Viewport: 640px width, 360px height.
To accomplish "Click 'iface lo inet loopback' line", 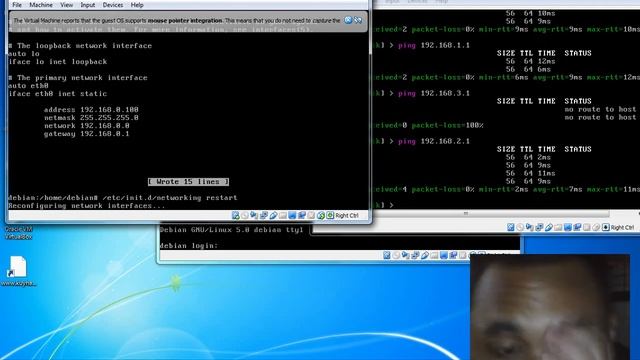I will point(58,62).
